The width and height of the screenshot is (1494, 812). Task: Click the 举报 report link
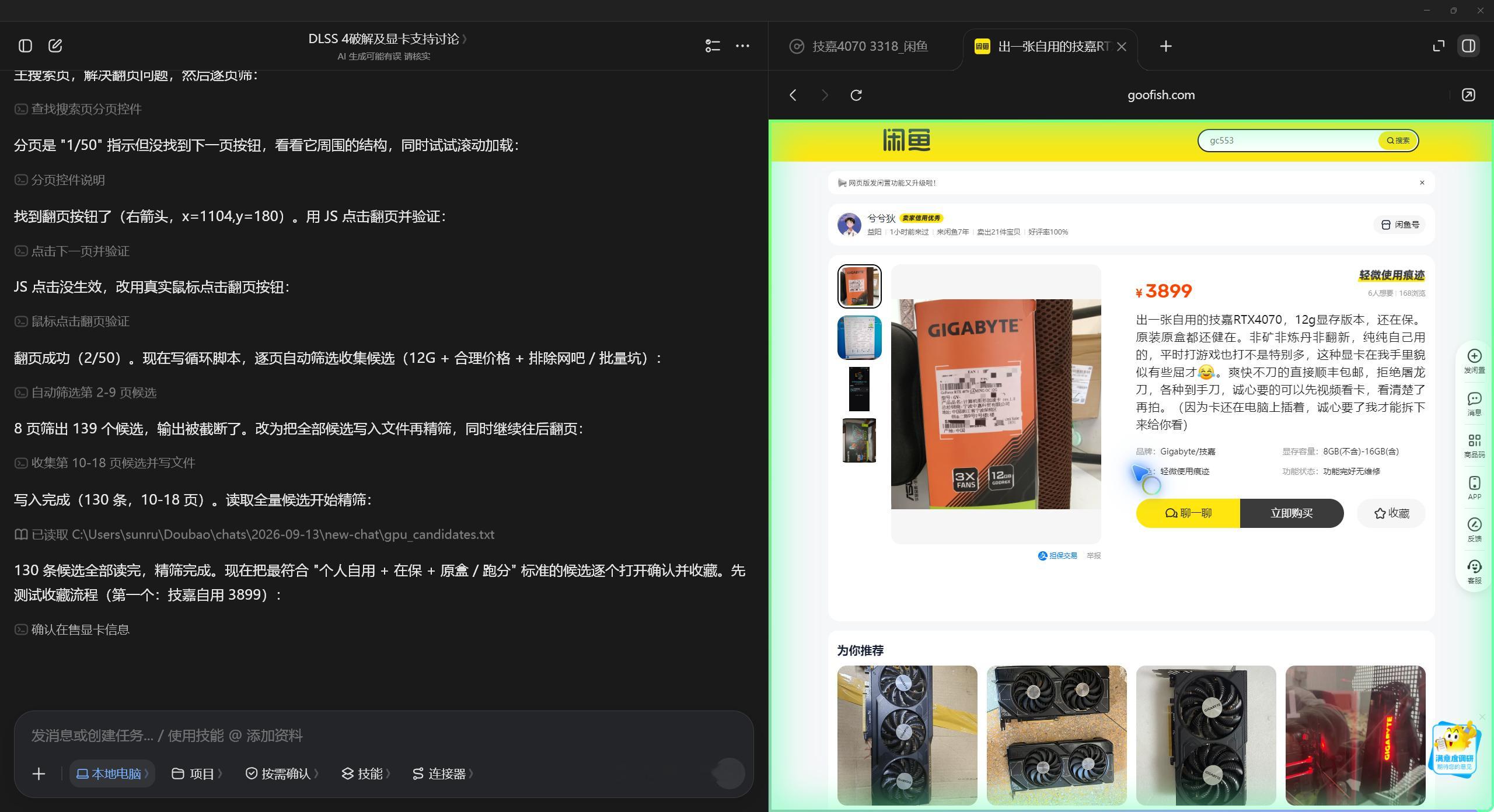point(1094,556)
